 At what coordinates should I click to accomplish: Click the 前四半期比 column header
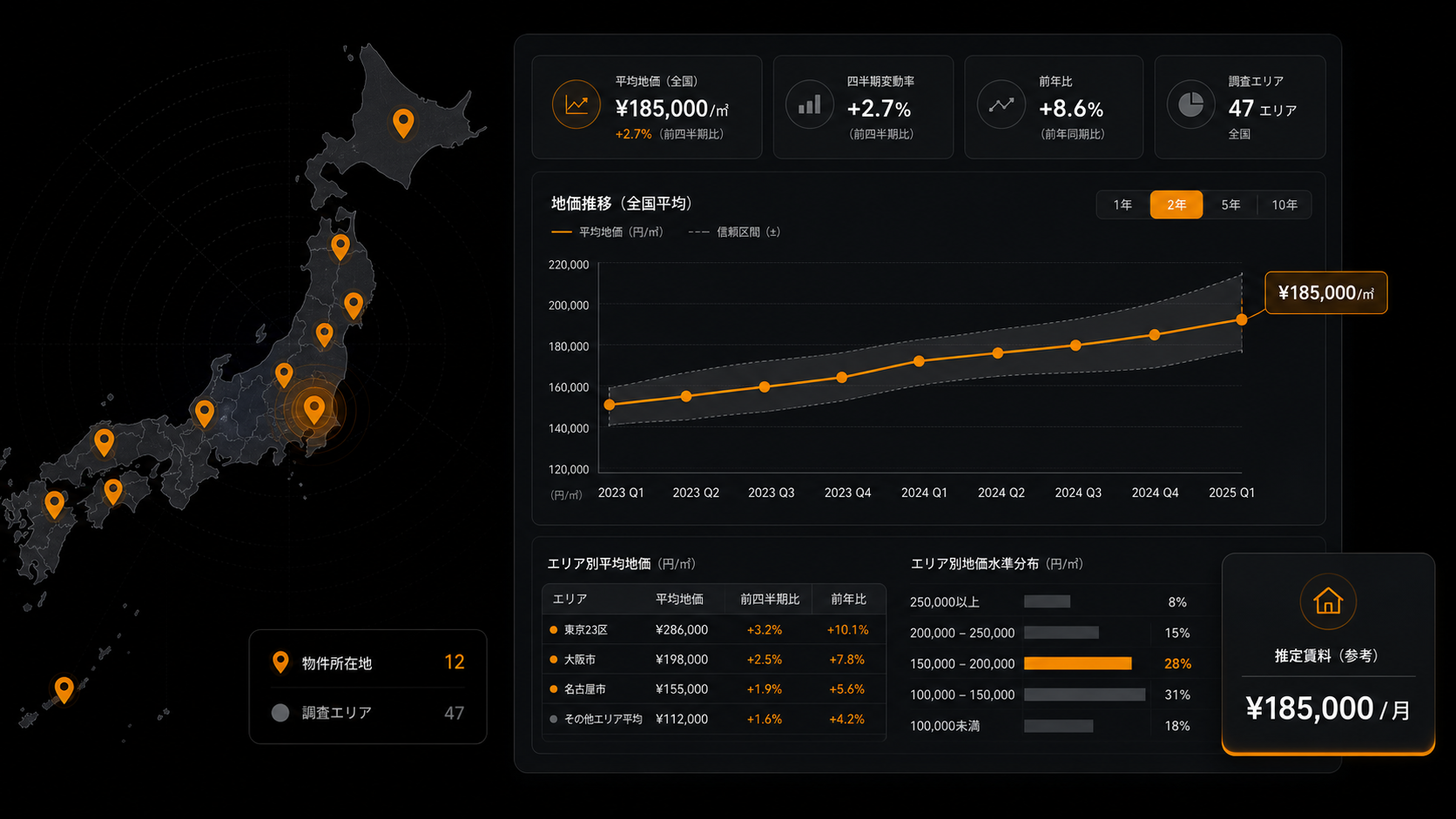click(770, 599)
